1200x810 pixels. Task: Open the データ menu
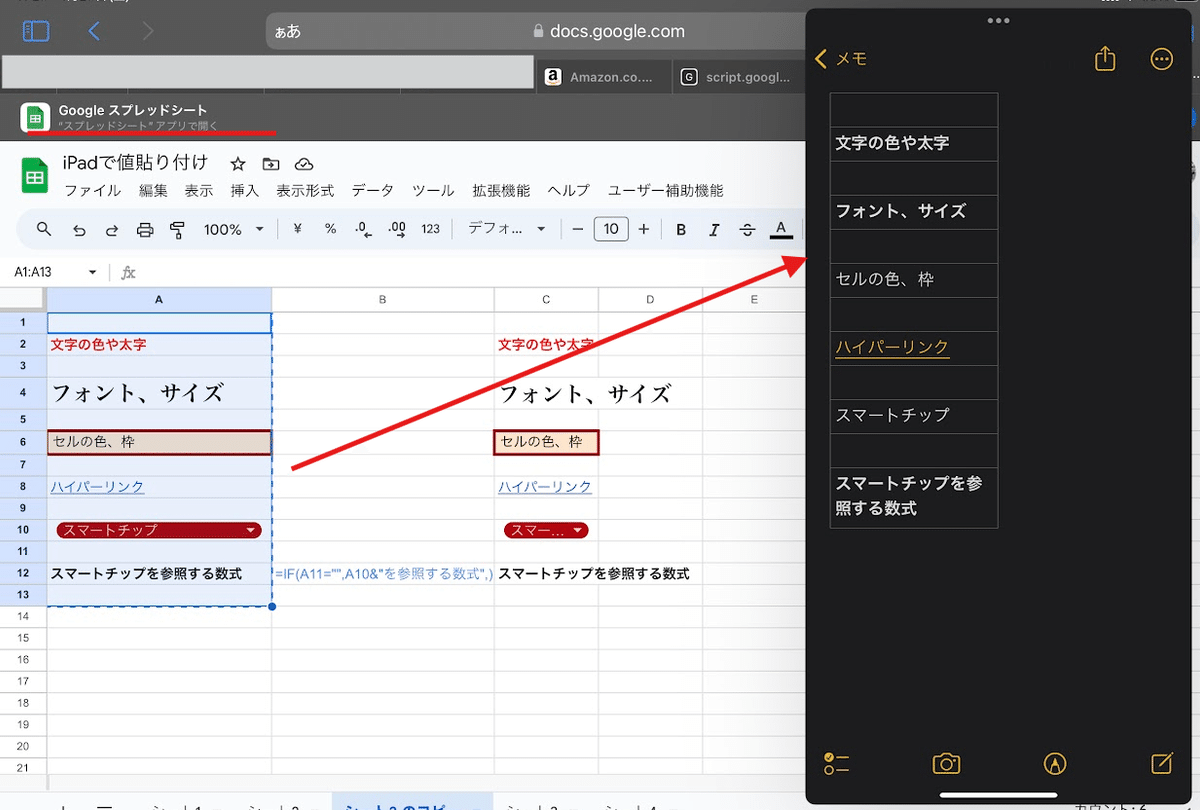pos(372,190)
